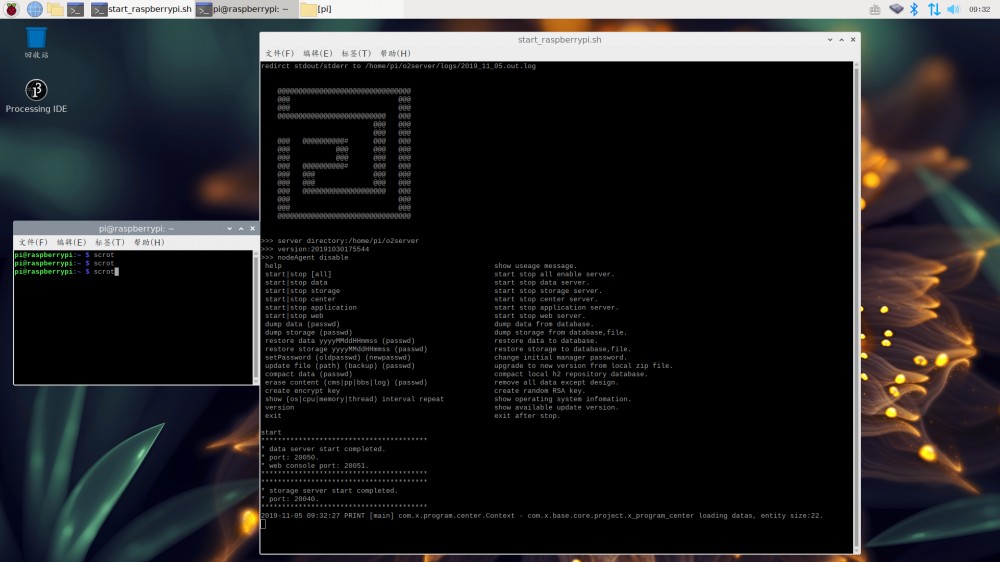Screen dimensions: 1000x562
Task: Open the Raspberry Pi main menu
Action: pos(11,9)
